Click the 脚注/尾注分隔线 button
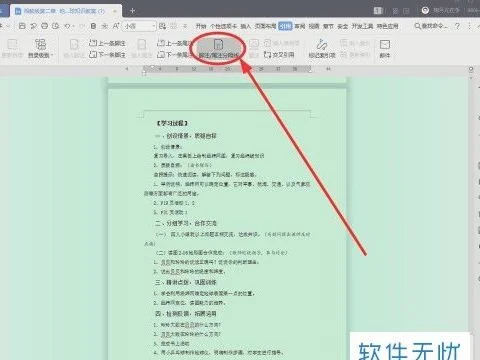This screenshot has width=480, height=360. [219, 49]
